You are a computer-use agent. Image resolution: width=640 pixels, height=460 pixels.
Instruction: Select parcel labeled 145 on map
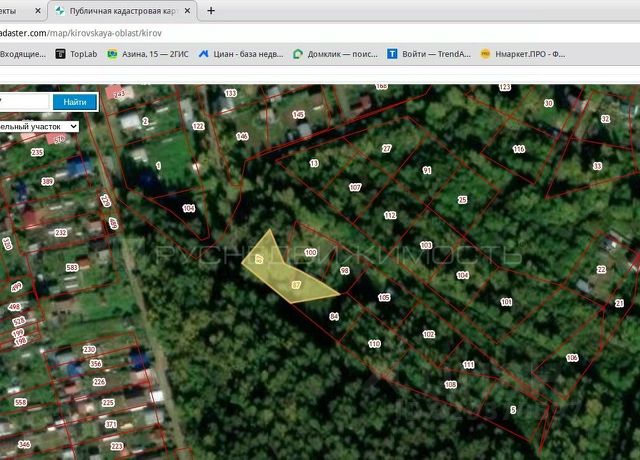click(x=298, y=115)
